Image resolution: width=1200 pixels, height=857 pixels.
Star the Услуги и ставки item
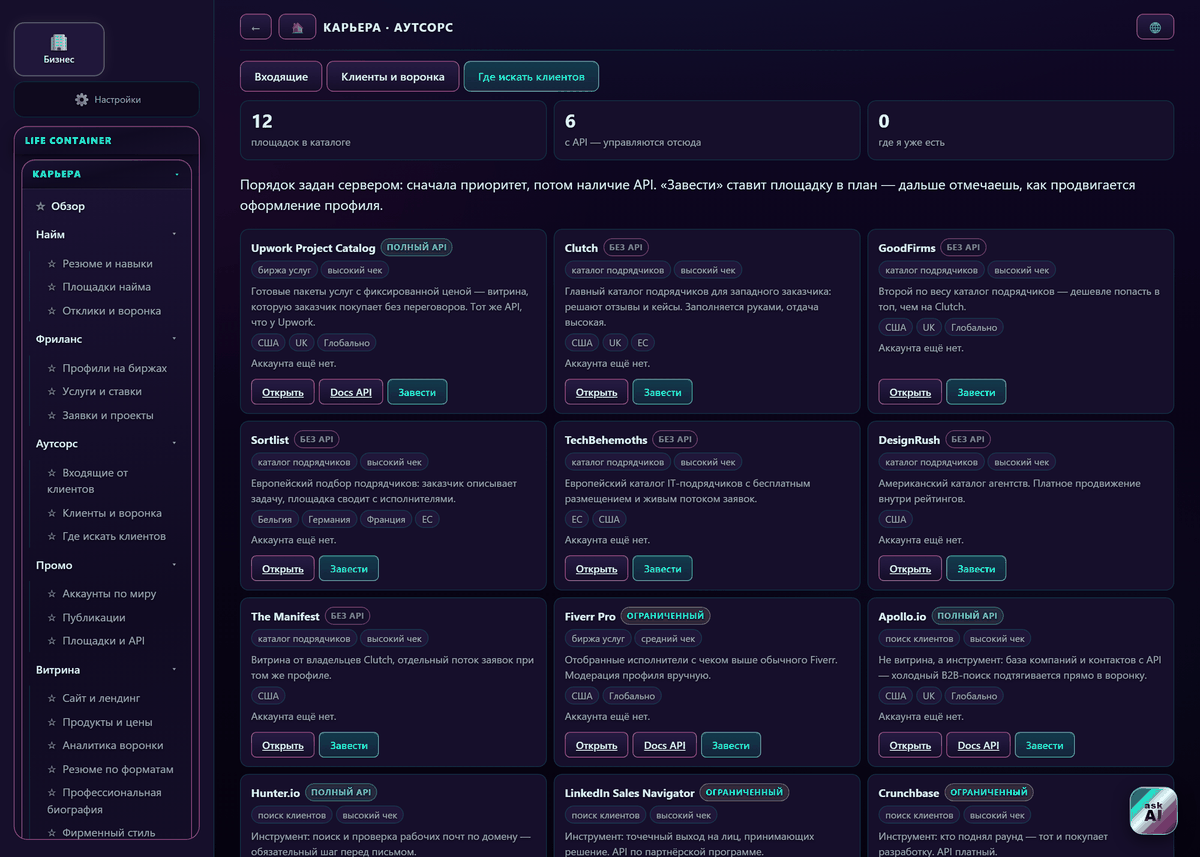point(52,392)
